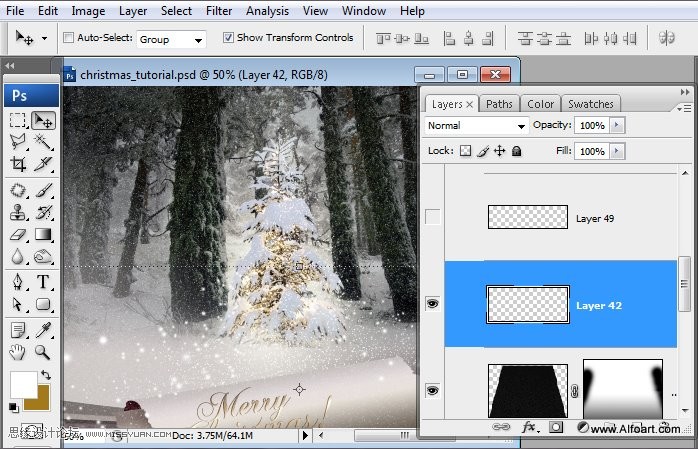This screenshot has height=449, width=698.
Task: Open the Opacity slider arrow
Action: [617, 125]
